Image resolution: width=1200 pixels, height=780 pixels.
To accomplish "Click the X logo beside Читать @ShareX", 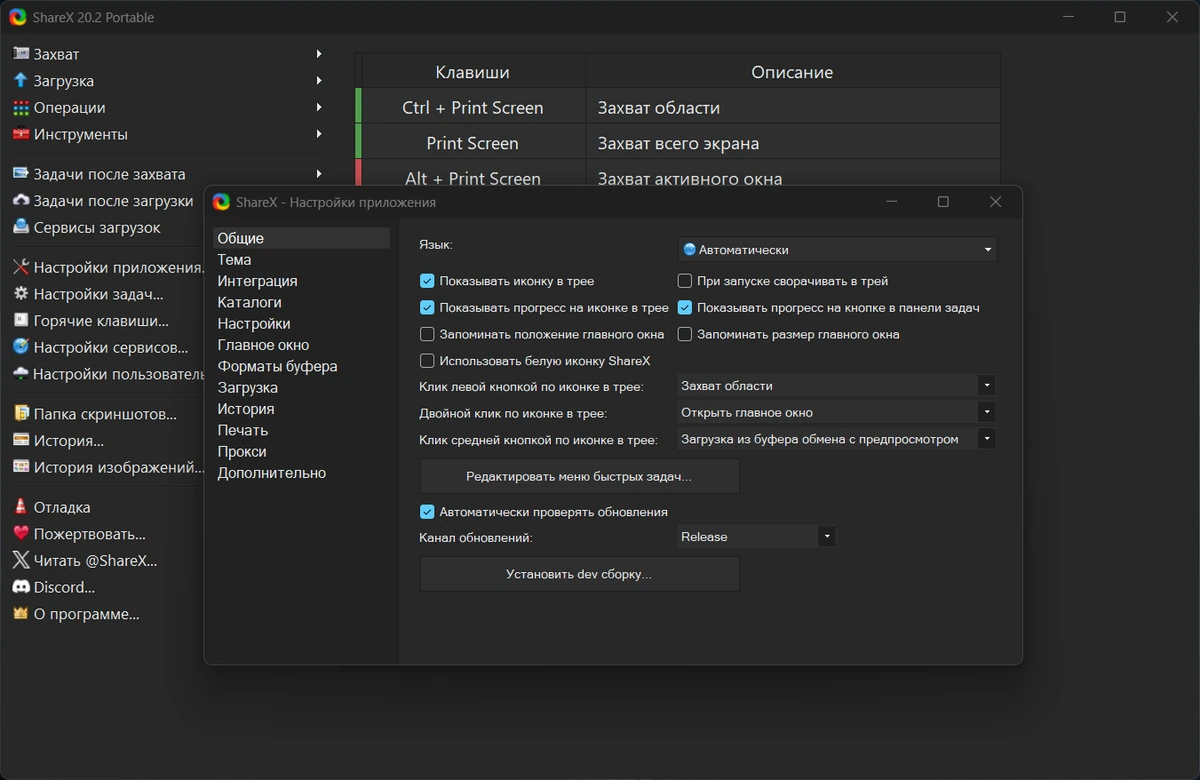I will click(20, 560).
